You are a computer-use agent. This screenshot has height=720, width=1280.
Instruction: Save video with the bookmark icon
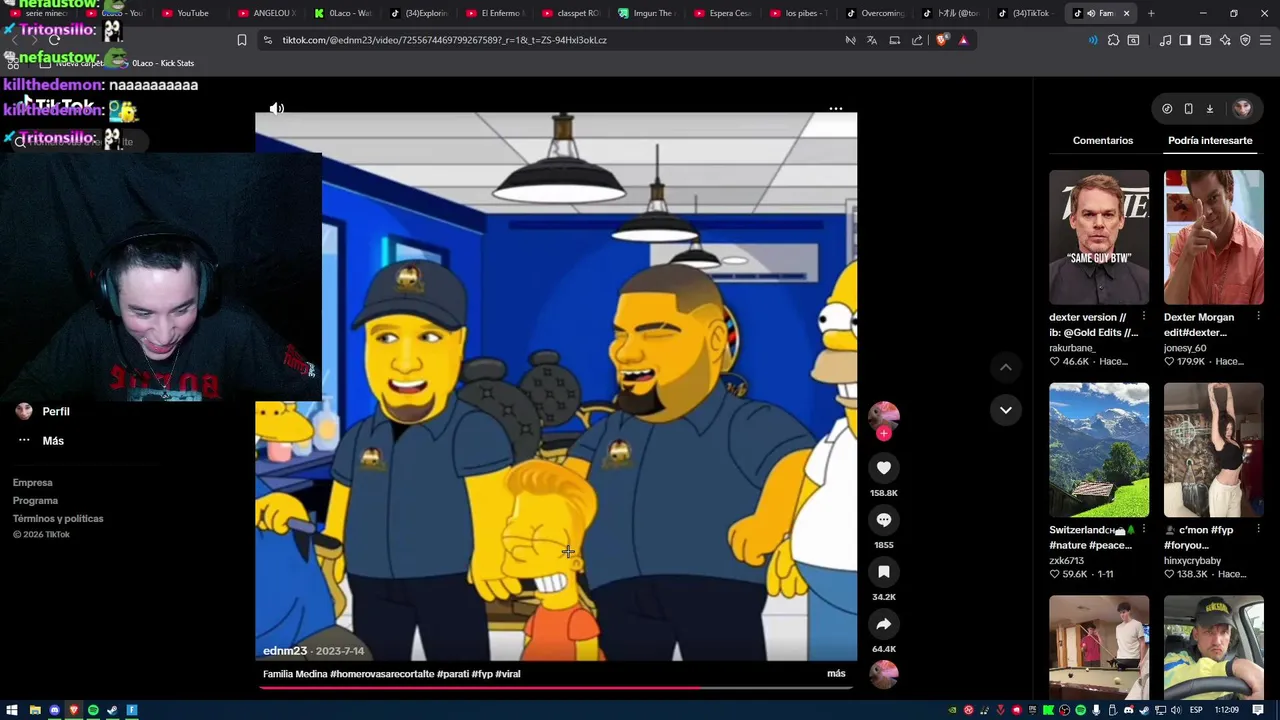(884, 572)
